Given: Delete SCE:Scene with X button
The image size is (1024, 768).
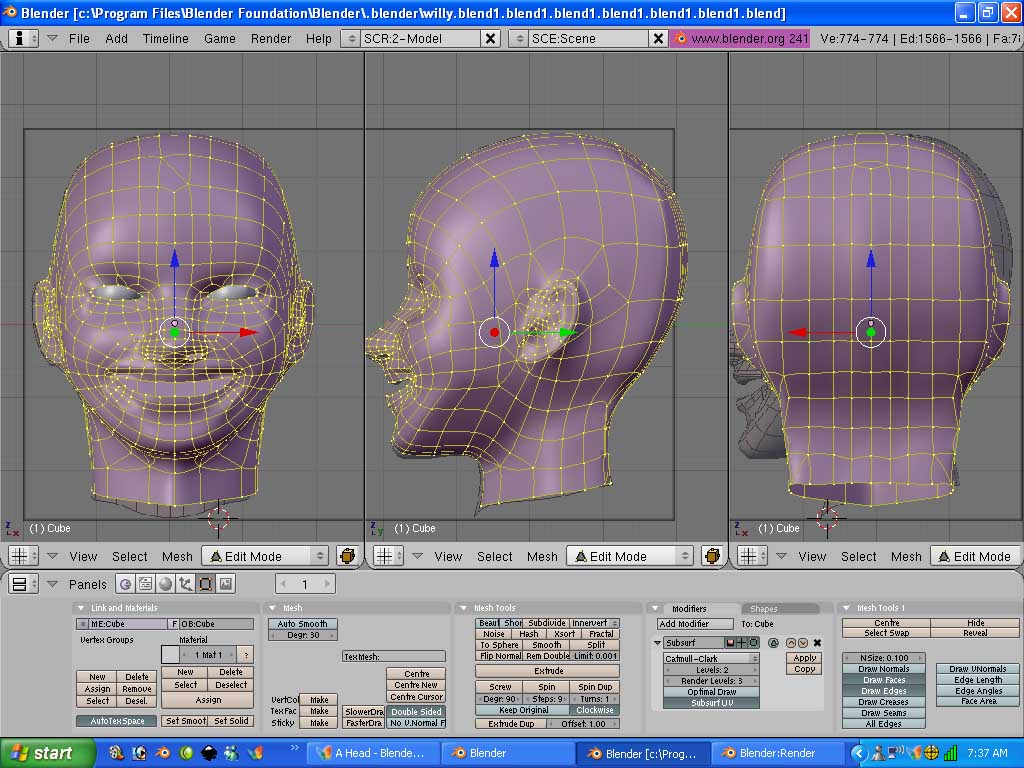Looking at the screenshot, I should (658, 39).
